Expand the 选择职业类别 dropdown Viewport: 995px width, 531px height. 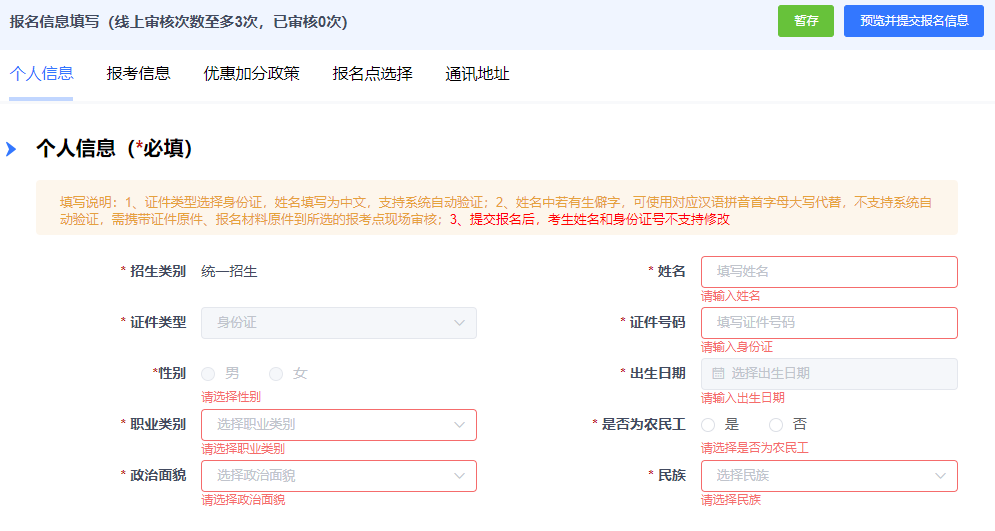pos(339,425)
